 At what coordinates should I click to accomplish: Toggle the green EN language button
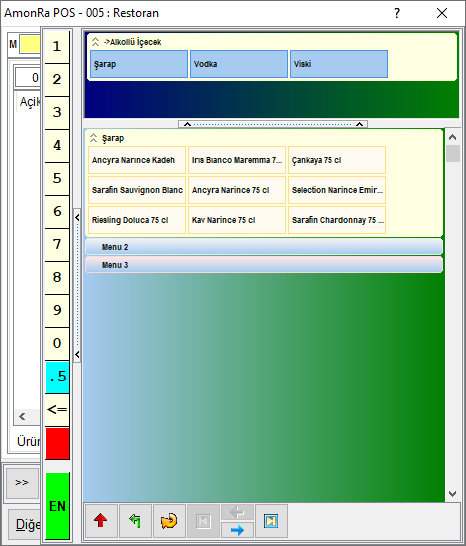pyautogui.click(x=57, y=506)
